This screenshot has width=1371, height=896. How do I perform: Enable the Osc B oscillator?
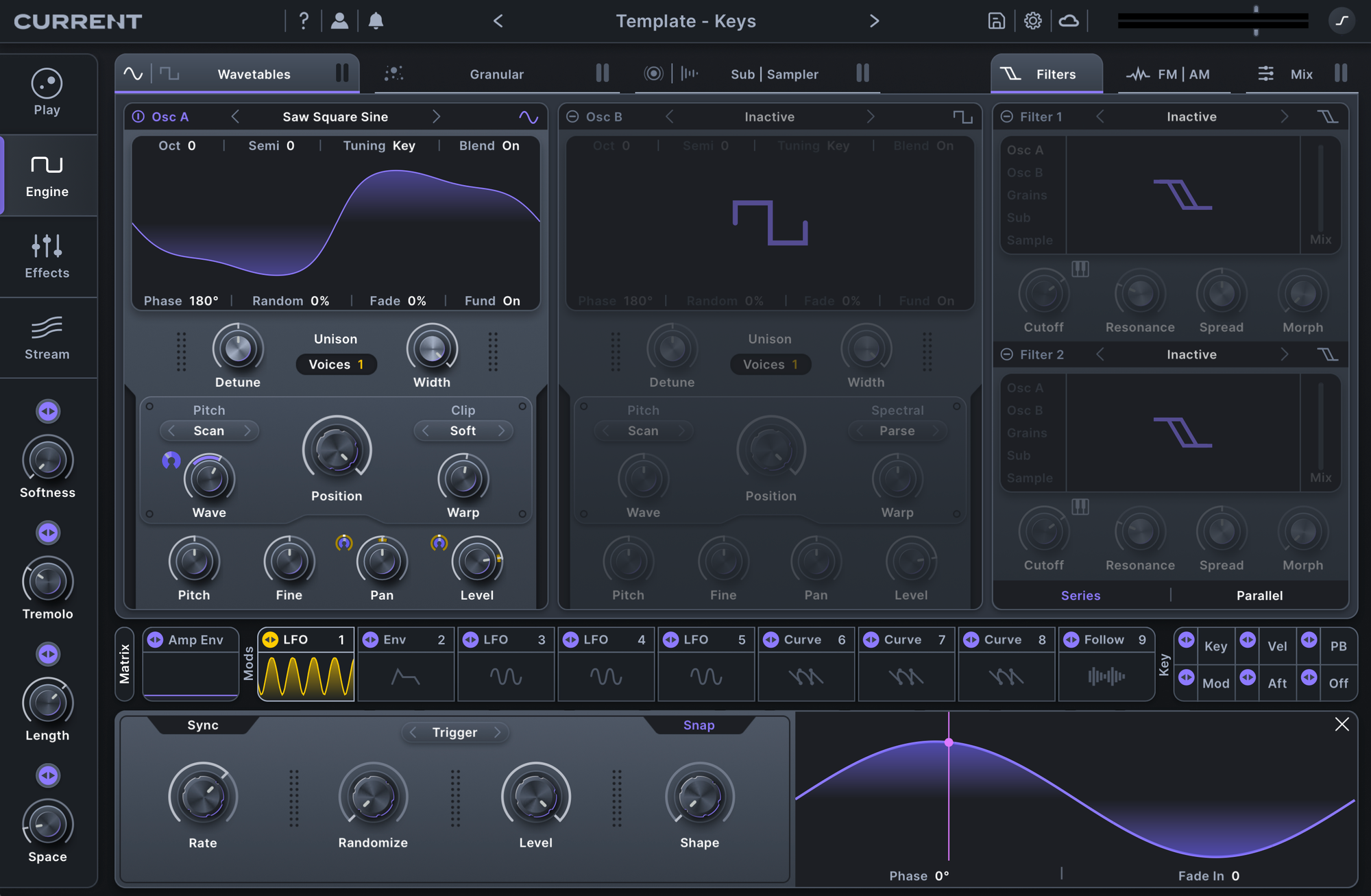click(x=572, y=117)
